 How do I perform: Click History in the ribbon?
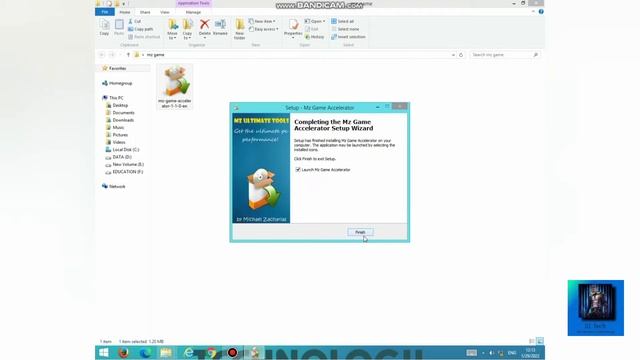tap(315, 37)
